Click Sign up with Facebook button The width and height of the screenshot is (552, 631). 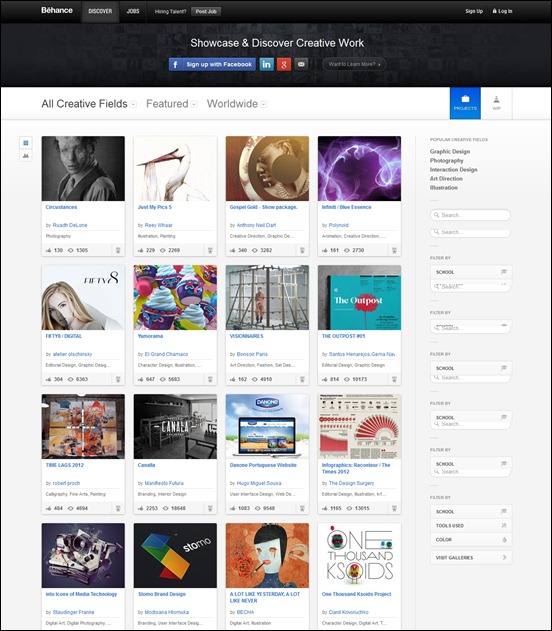212,64
